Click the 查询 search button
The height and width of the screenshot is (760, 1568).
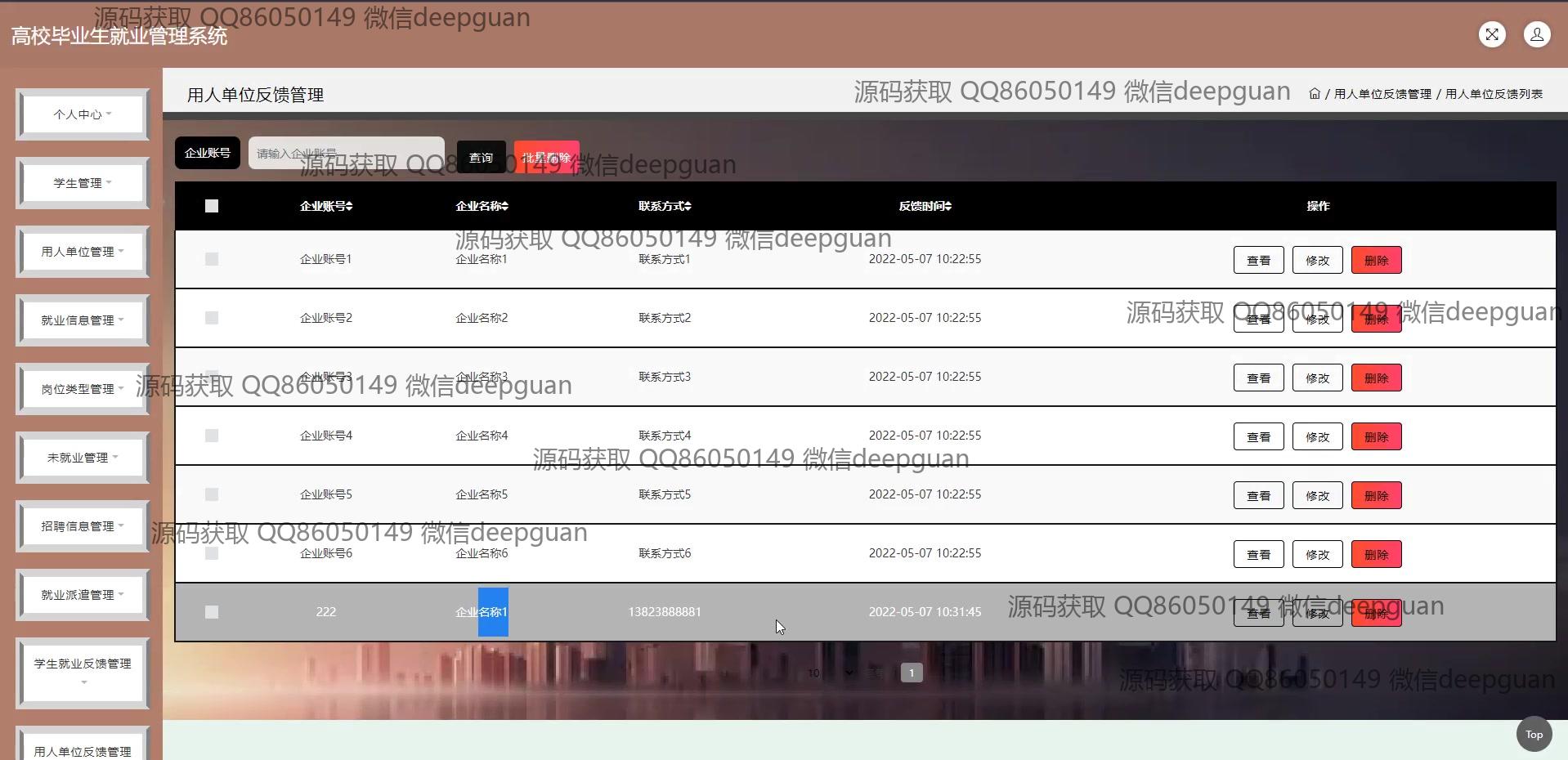pos(481,157)
